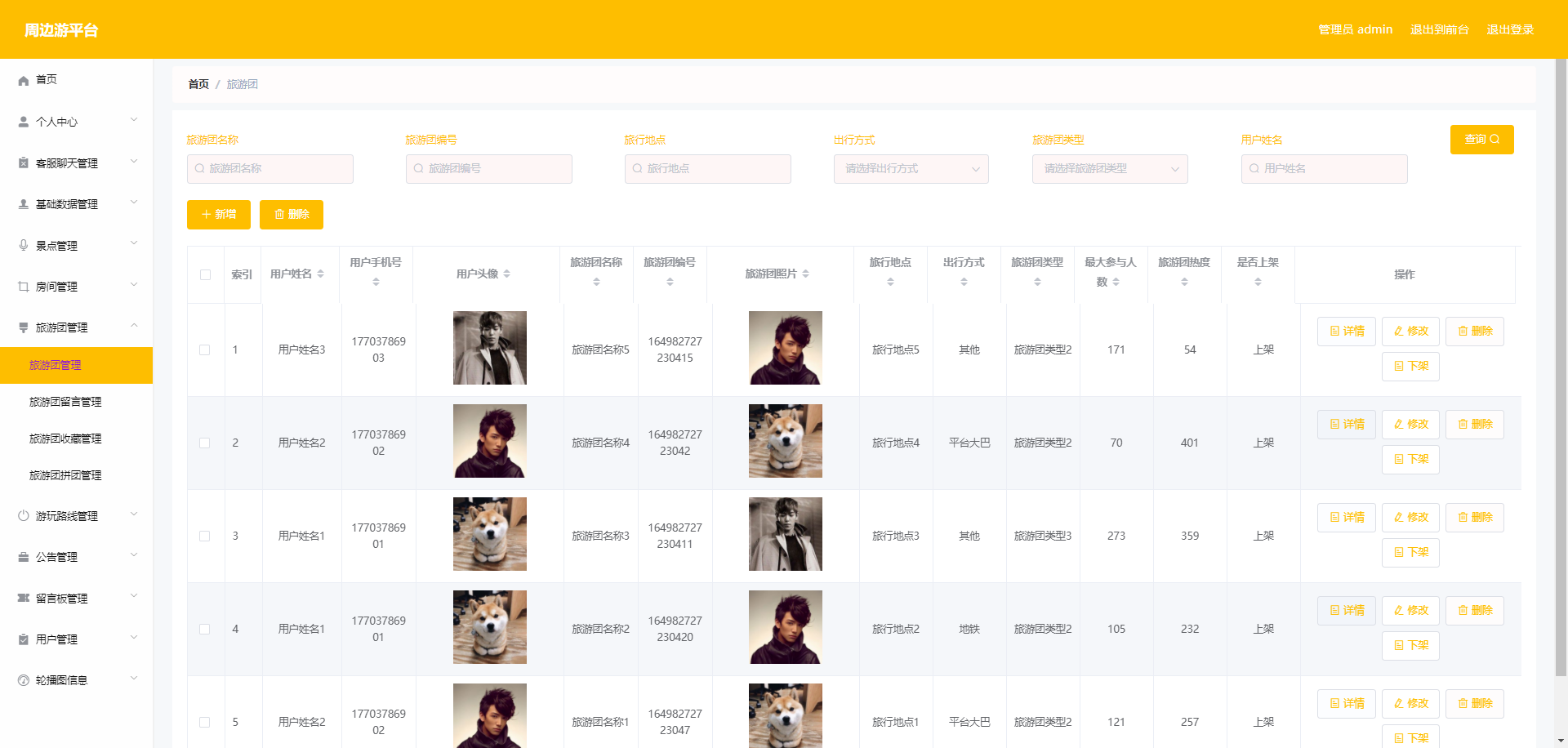1568x748 pixels.
Task: Click the search magnifier in 旅游团编号 field
Action: (419, 169)
